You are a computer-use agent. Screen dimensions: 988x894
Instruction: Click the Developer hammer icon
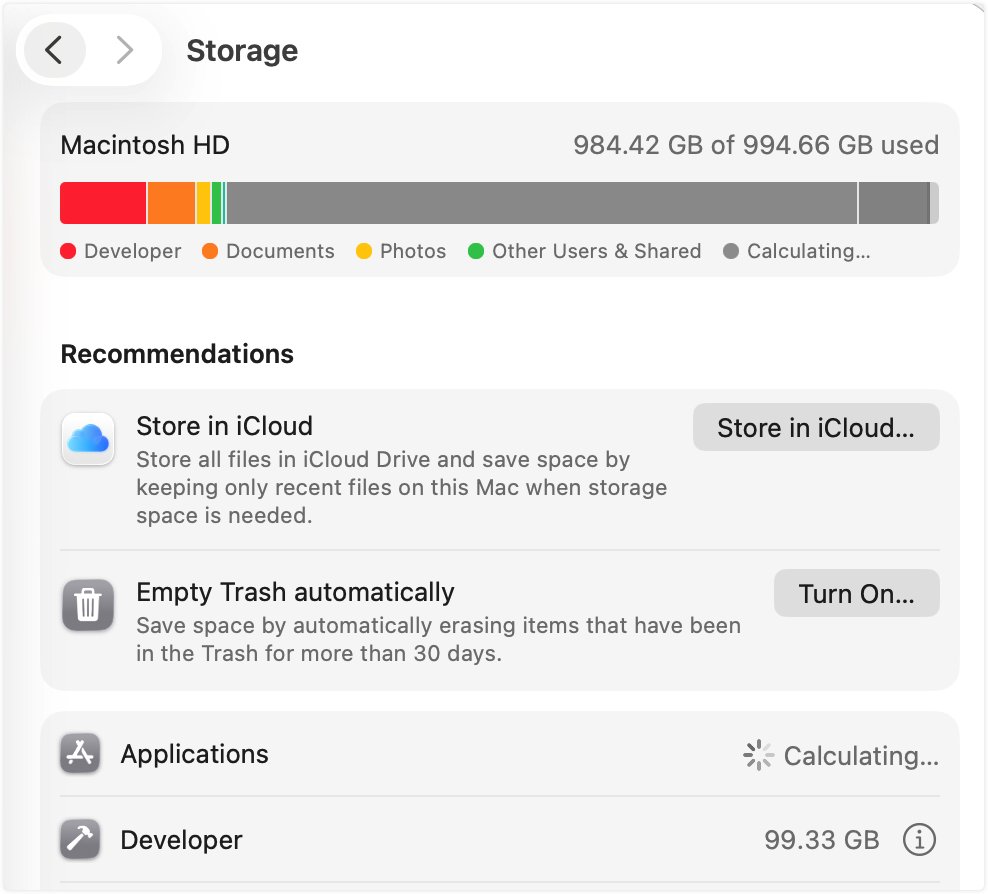(80, 840)
